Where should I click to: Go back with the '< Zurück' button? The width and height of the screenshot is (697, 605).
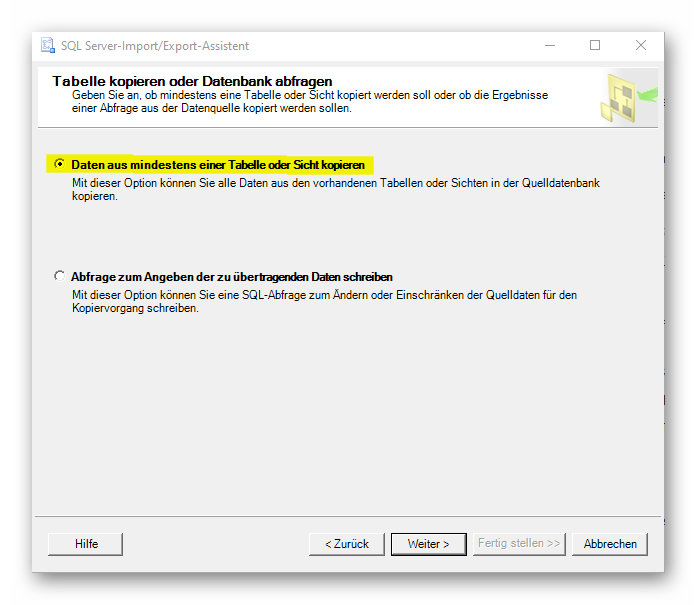[346, 544]
